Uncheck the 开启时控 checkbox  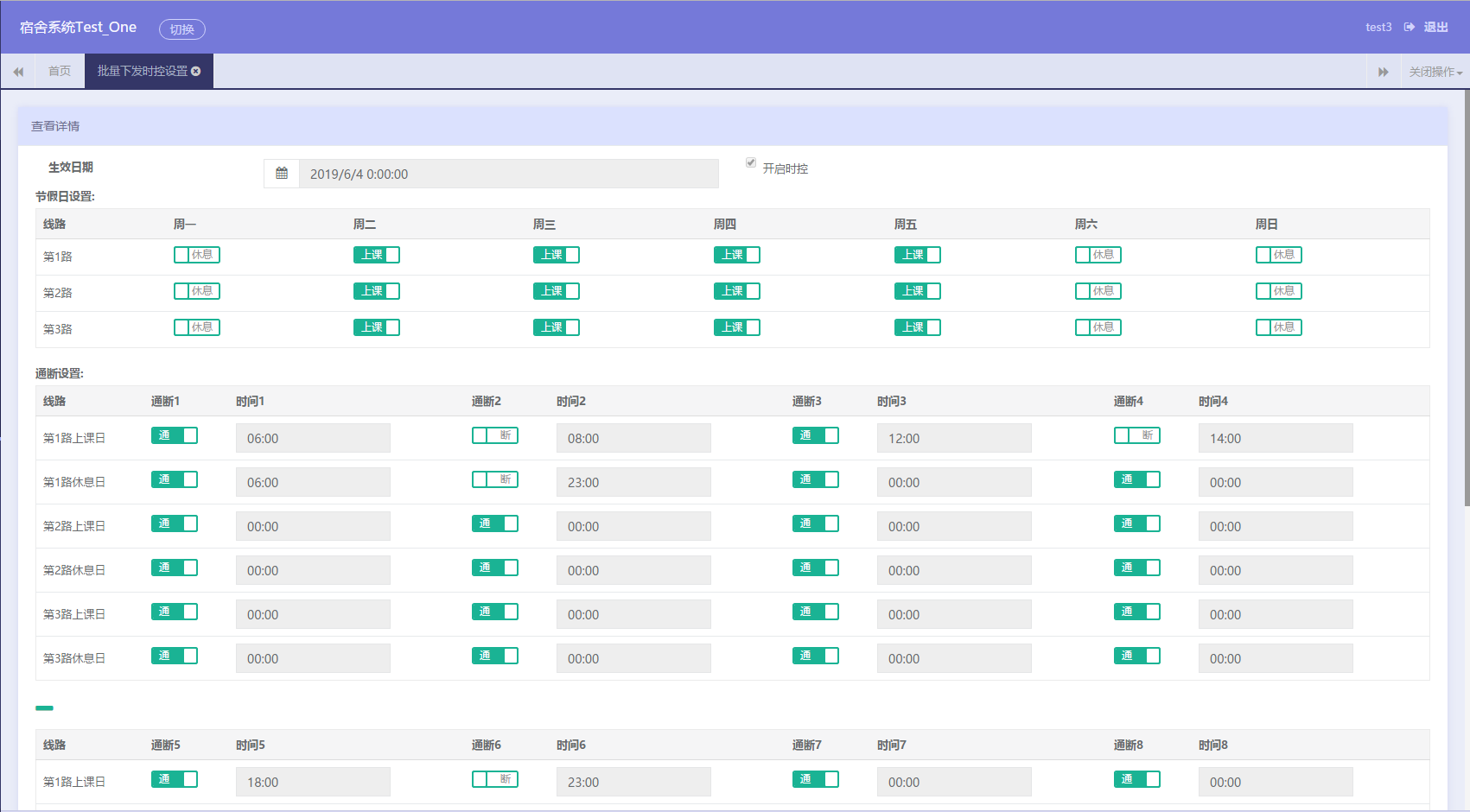tap(751, 162)
